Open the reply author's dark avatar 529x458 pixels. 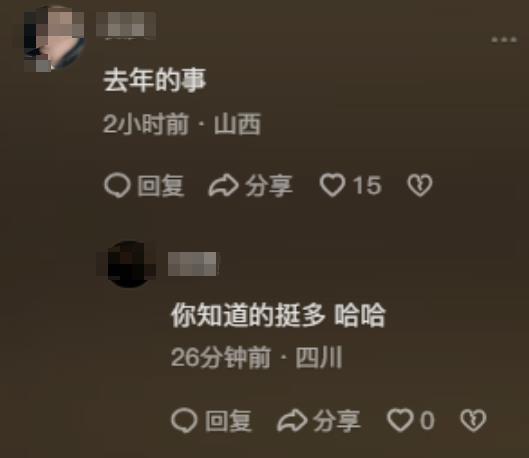[x=128, y=264]
